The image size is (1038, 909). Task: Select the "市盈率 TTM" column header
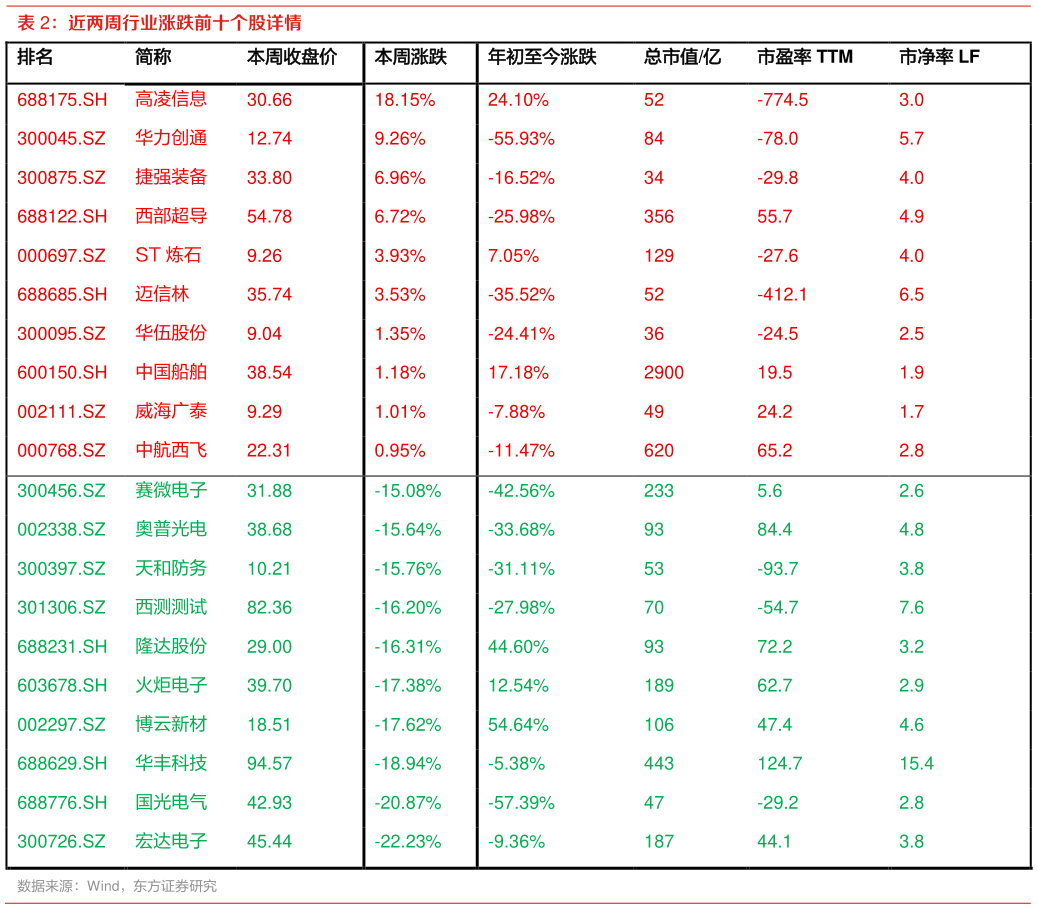coord(805,57)
